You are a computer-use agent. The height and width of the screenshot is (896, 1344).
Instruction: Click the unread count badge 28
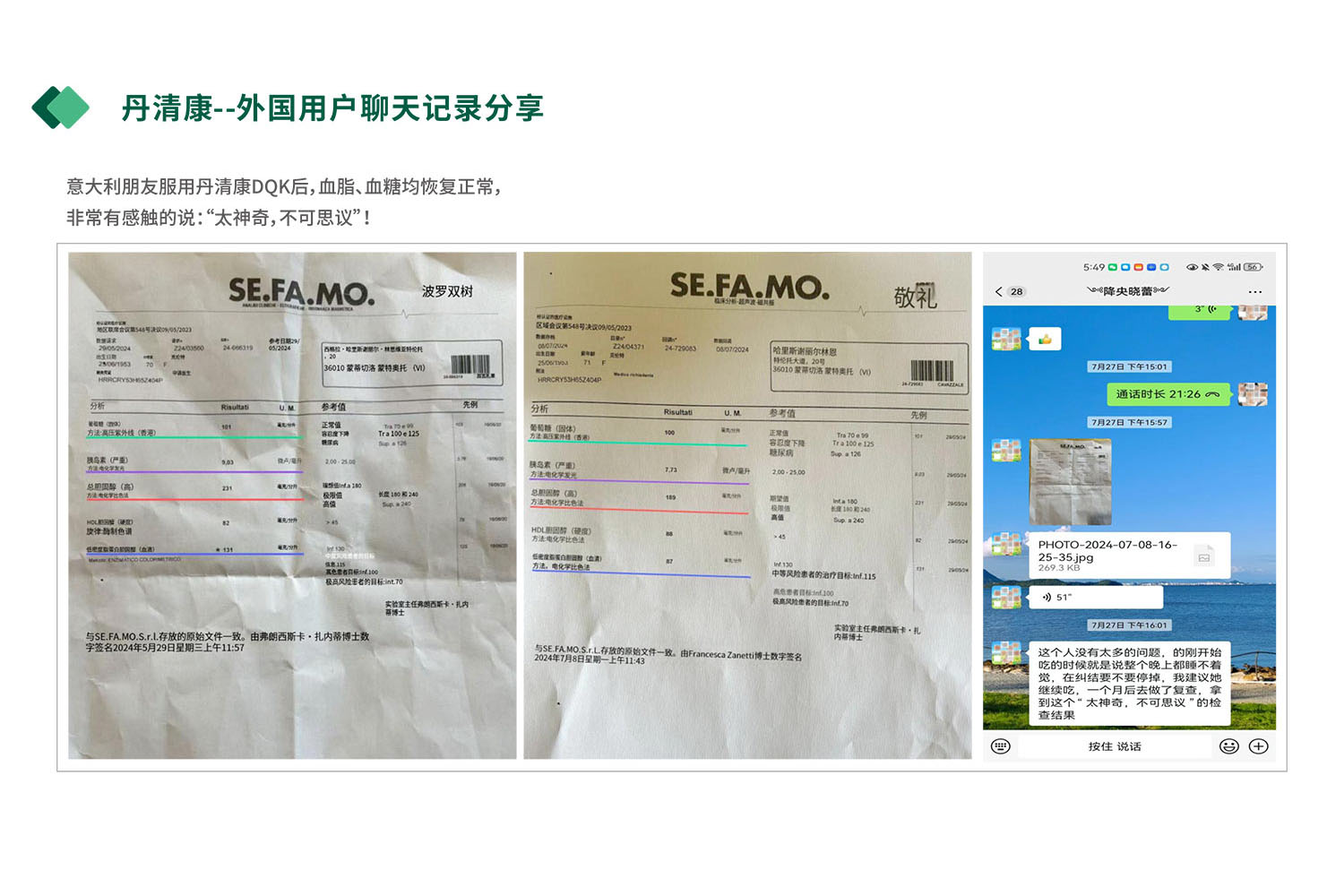(x=1016, y=292)
